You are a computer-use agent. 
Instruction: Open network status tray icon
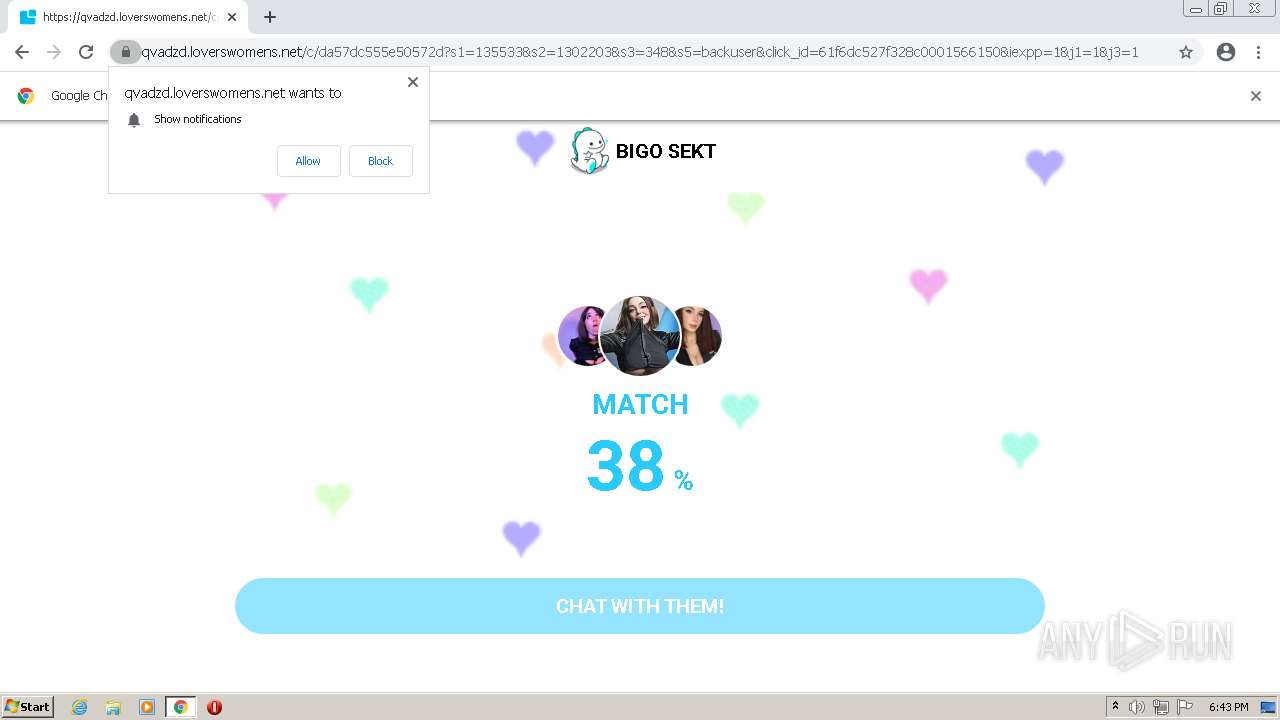(x=1161, y=707)
